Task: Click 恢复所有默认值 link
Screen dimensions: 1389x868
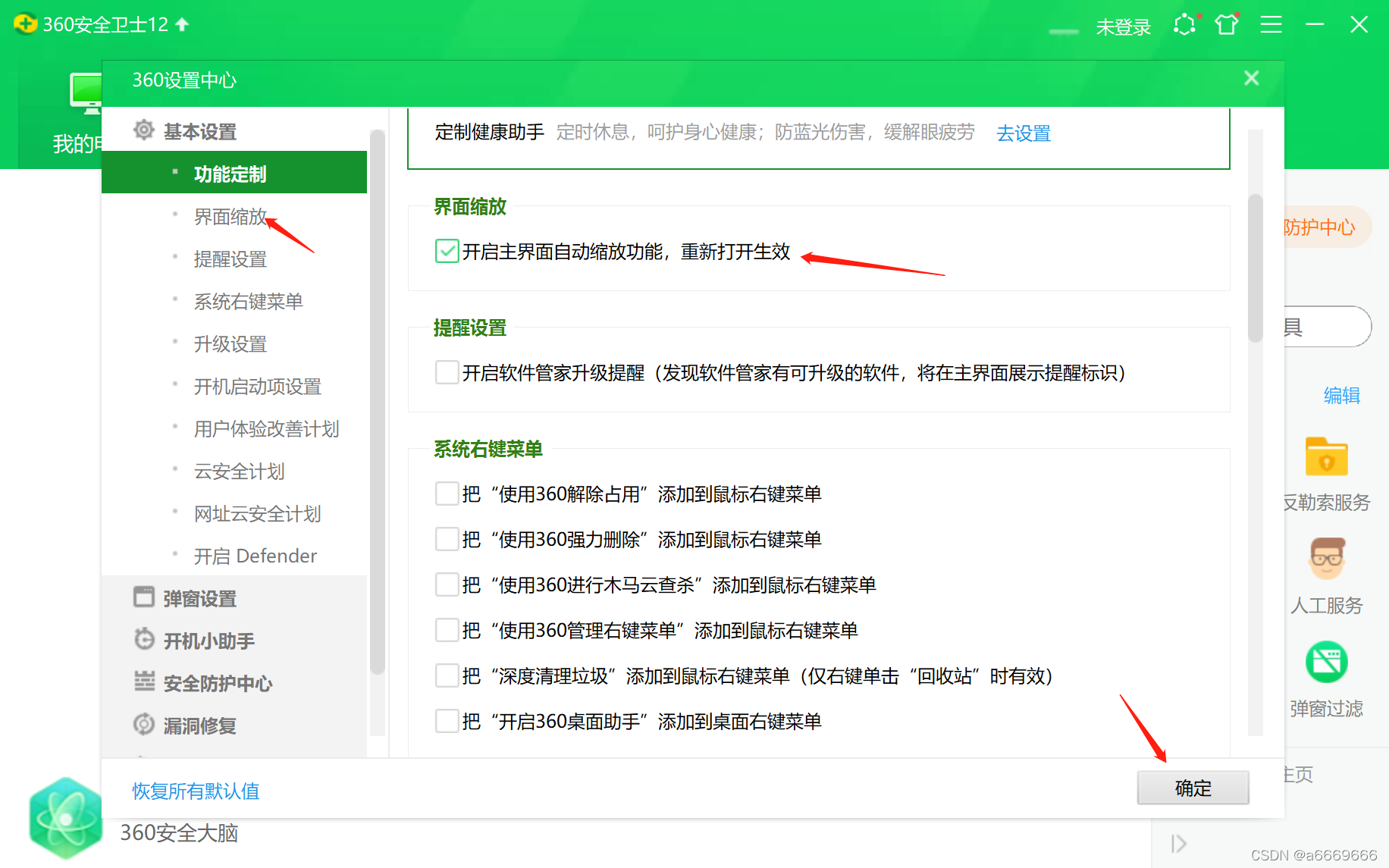Action: [x=196, y=791]
